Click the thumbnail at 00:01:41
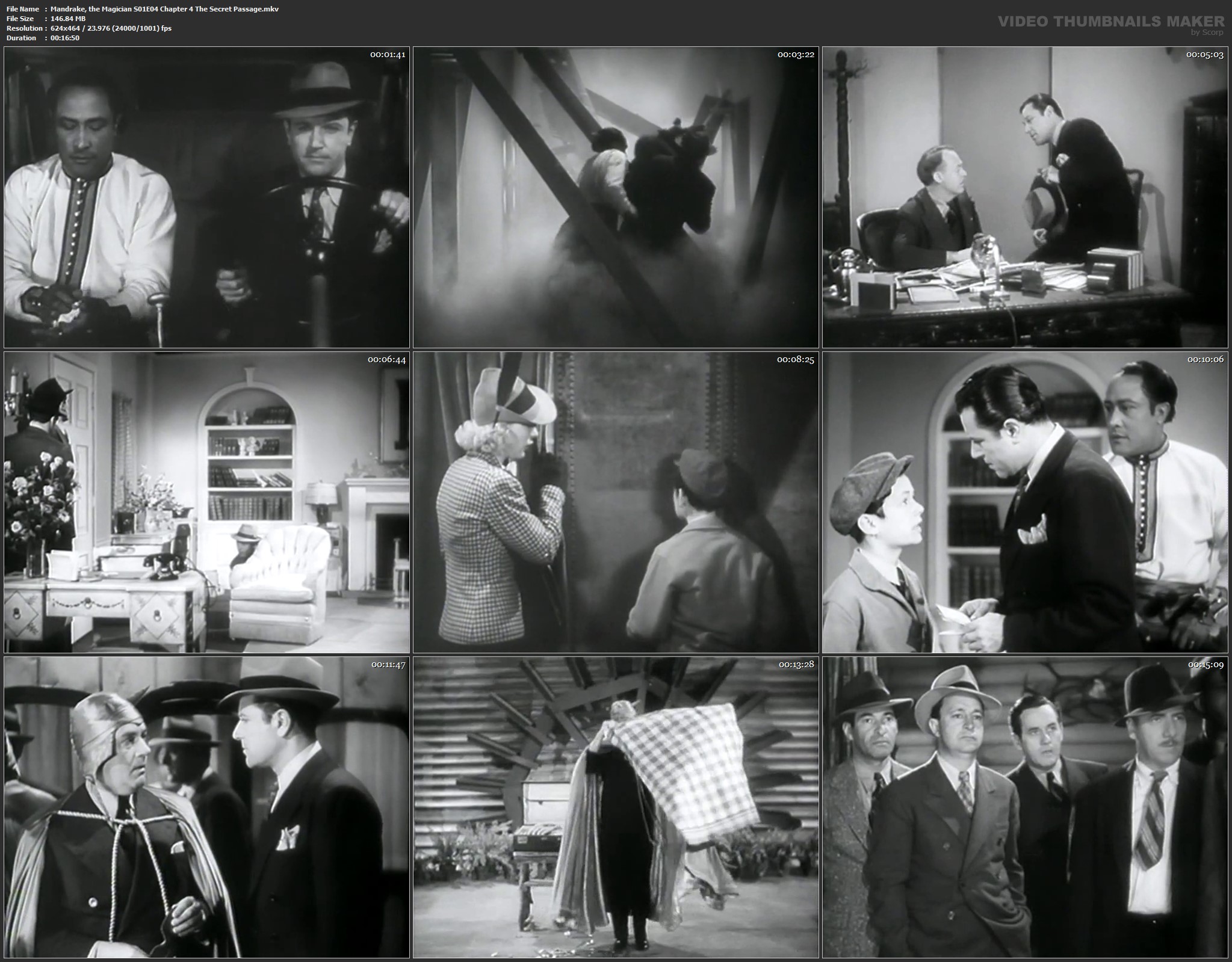The width and height of the screenshot is (1232, 962). tap(206, 197)
